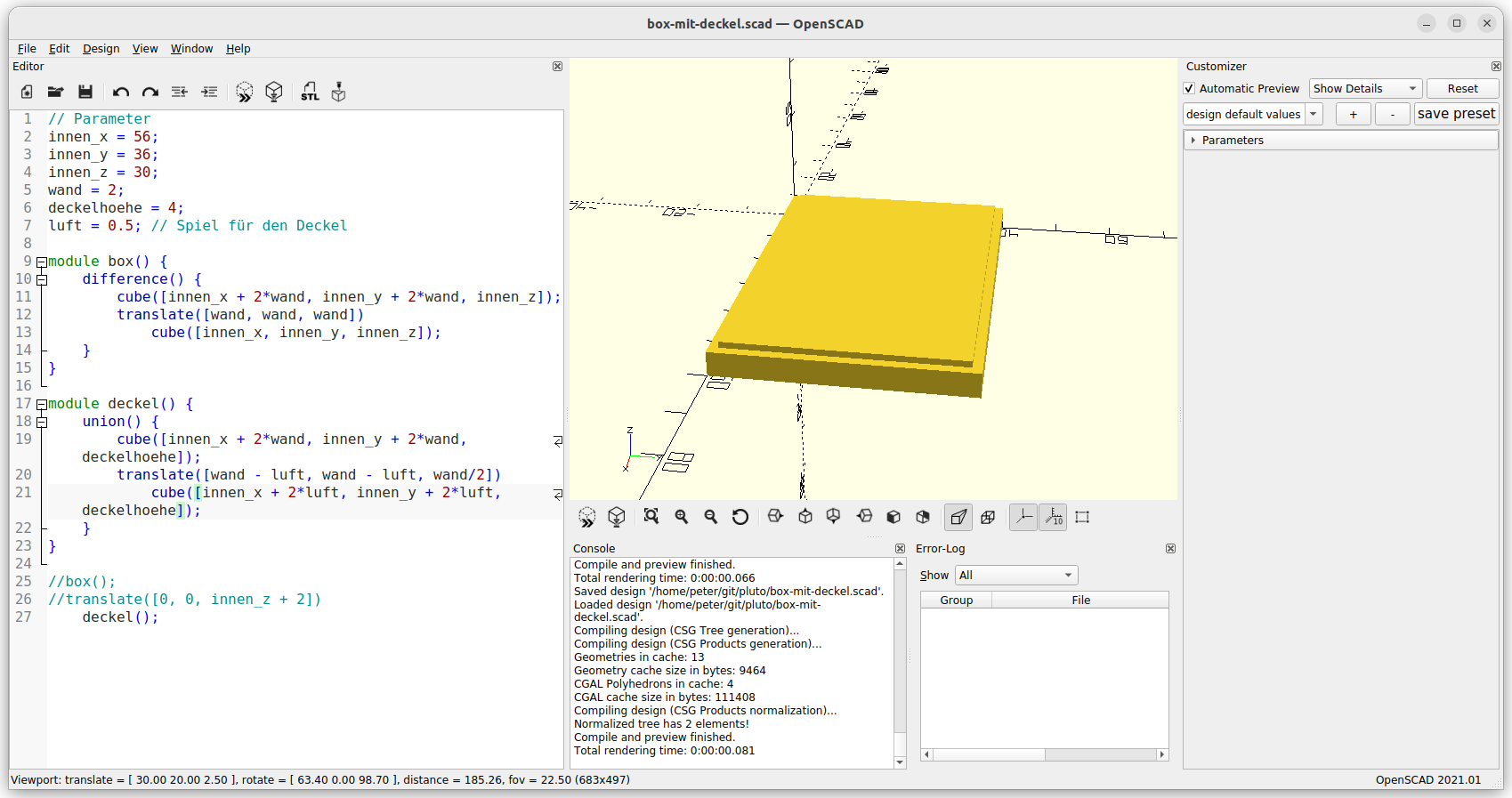Viewport: 1512px width, 798px height.
Task: Click the Group column header
Action: 956,601
